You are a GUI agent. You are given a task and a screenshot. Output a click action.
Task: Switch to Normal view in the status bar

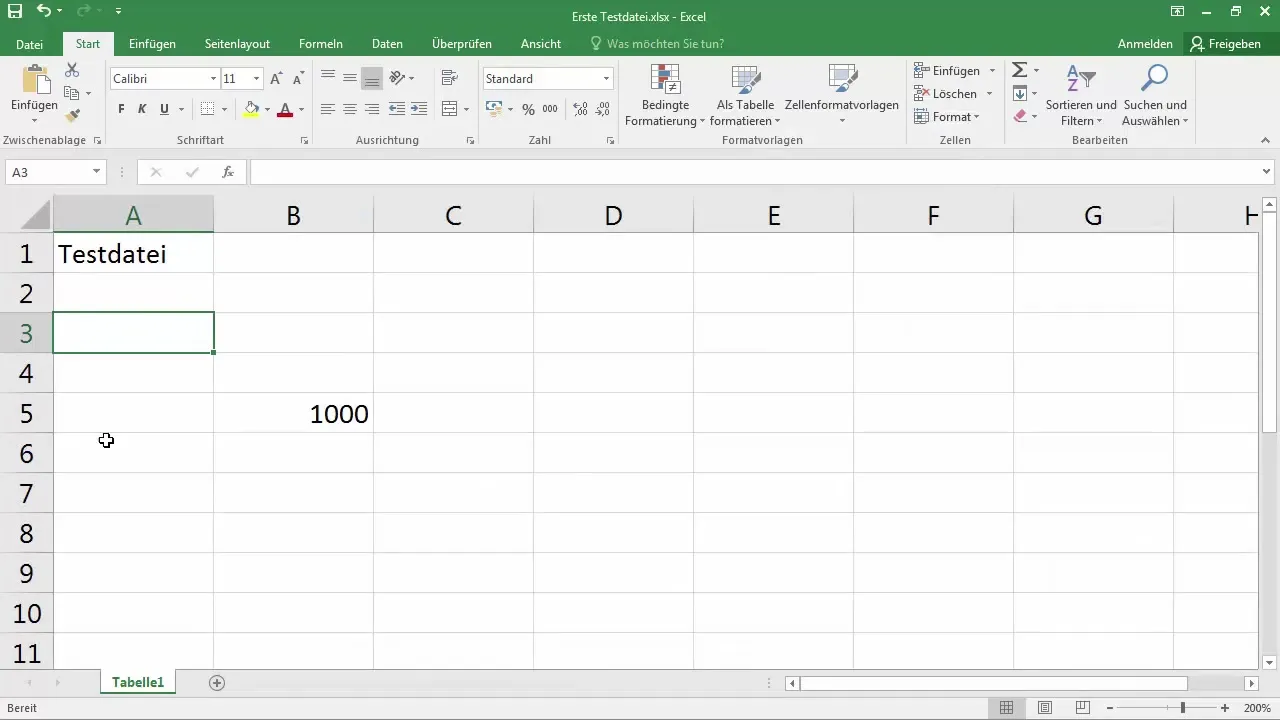(1006, 708)
